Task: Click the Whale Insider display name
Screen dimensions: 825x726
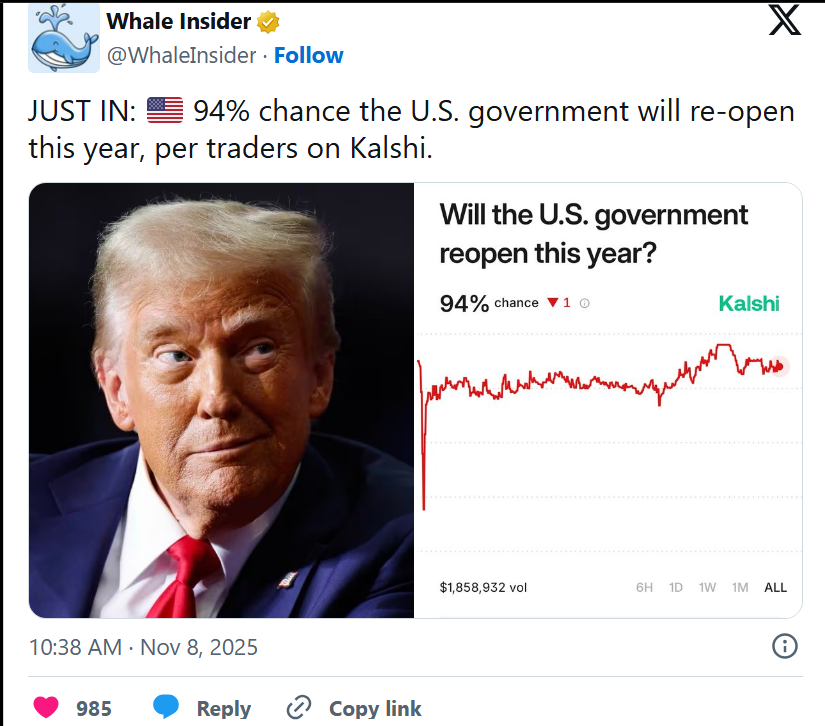Action: tap(176, 21)
